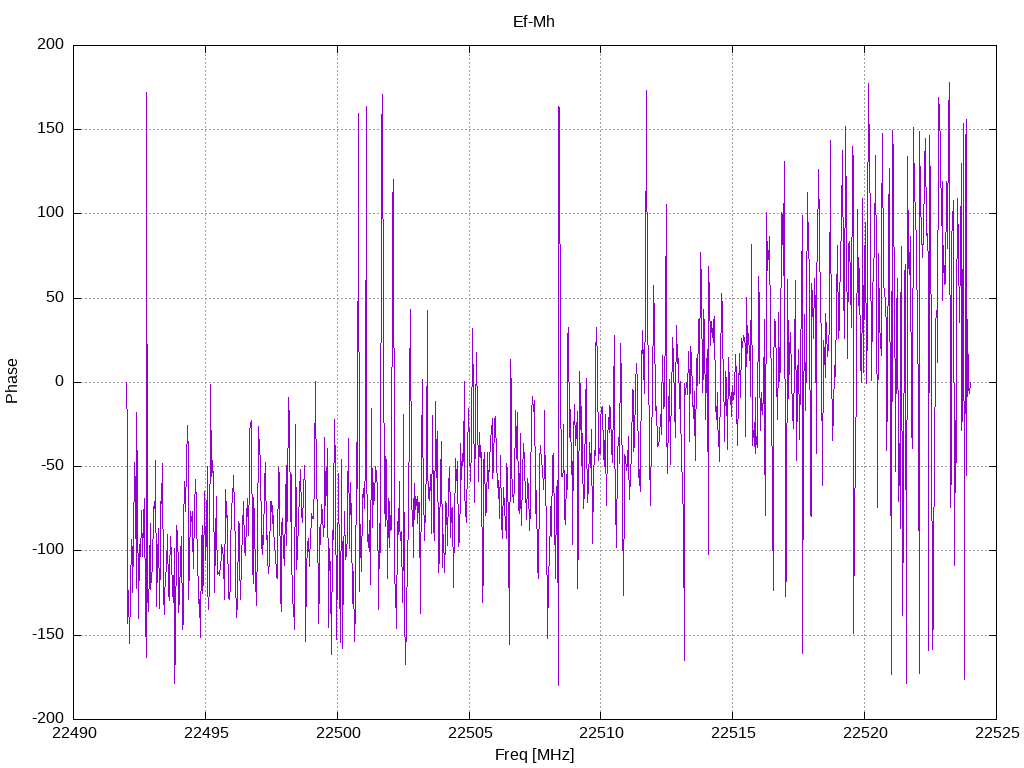The image size is (1024, 768).
Task: Click the x-axis tick label 22495
Action: [x=206, y=733]
